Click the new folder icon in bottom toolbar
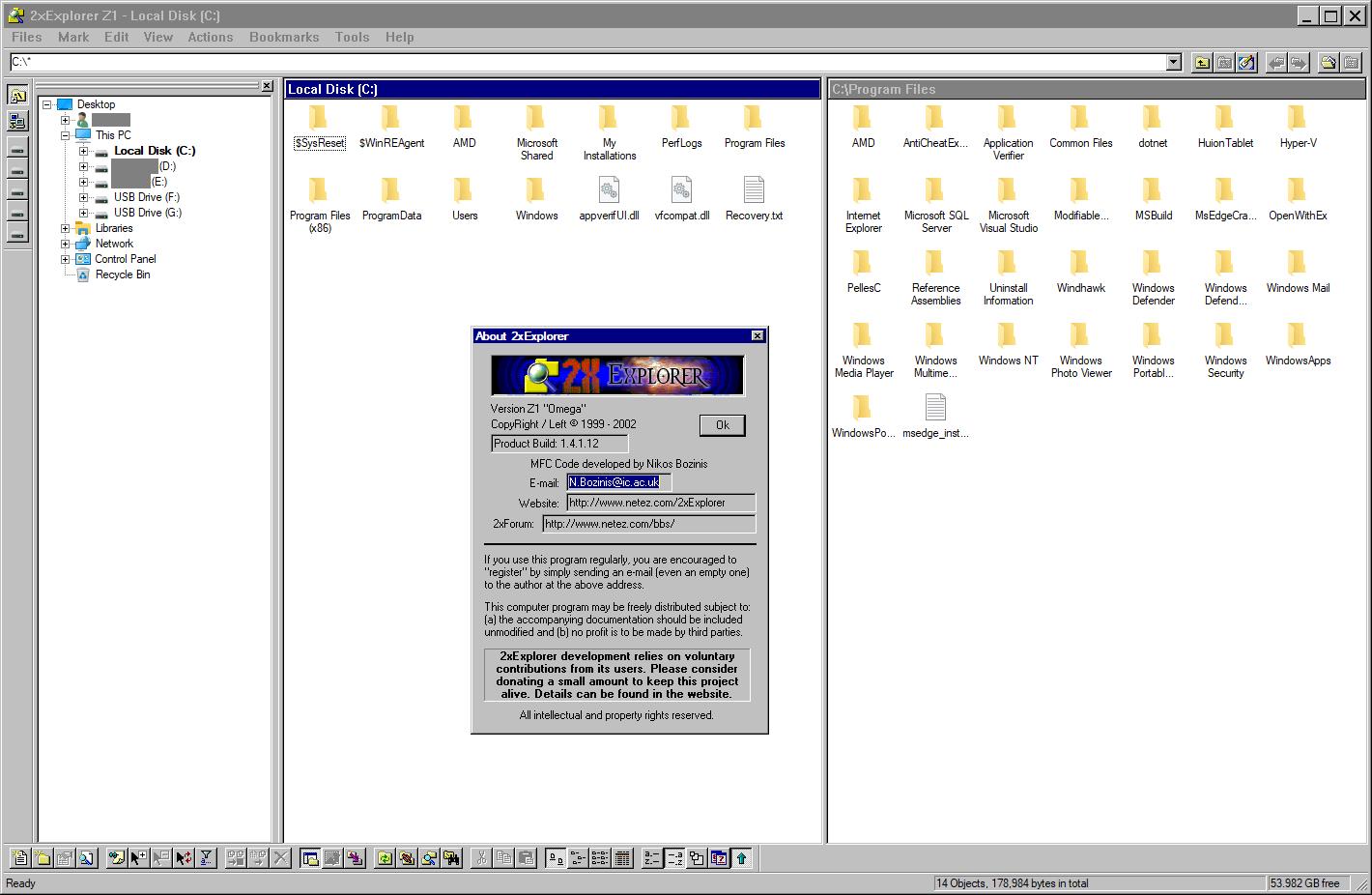The height and width of the screenshot is (895, 1372). click(43, 857)
